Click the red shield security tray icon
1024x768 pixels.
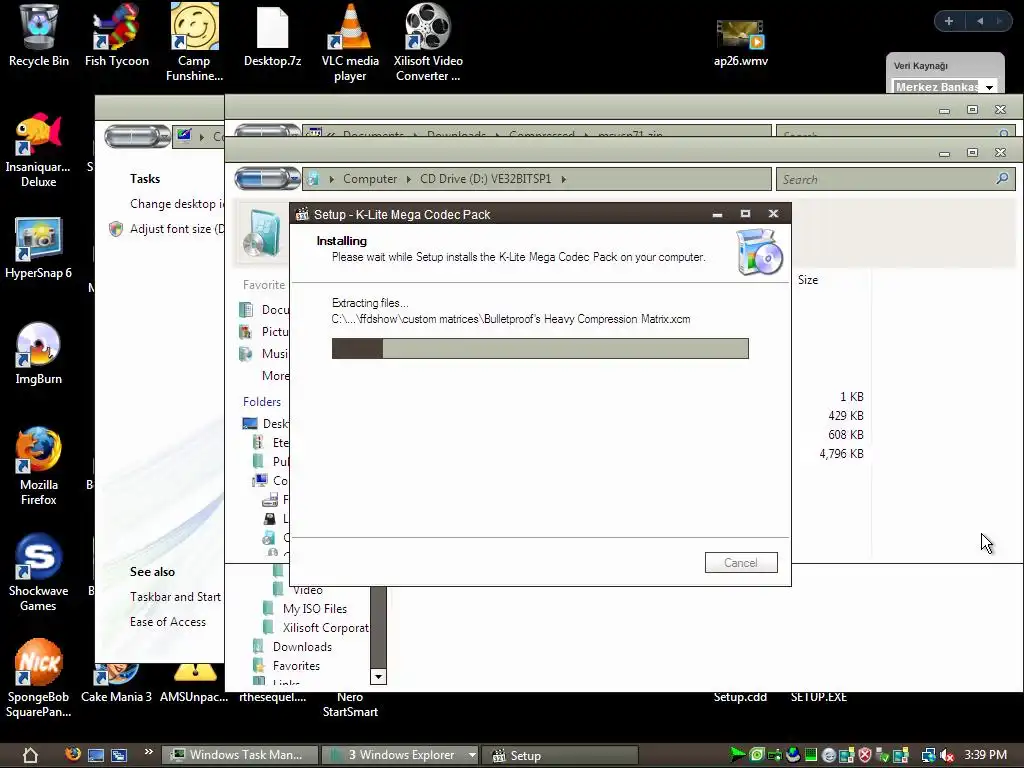[x=865, y=756]
